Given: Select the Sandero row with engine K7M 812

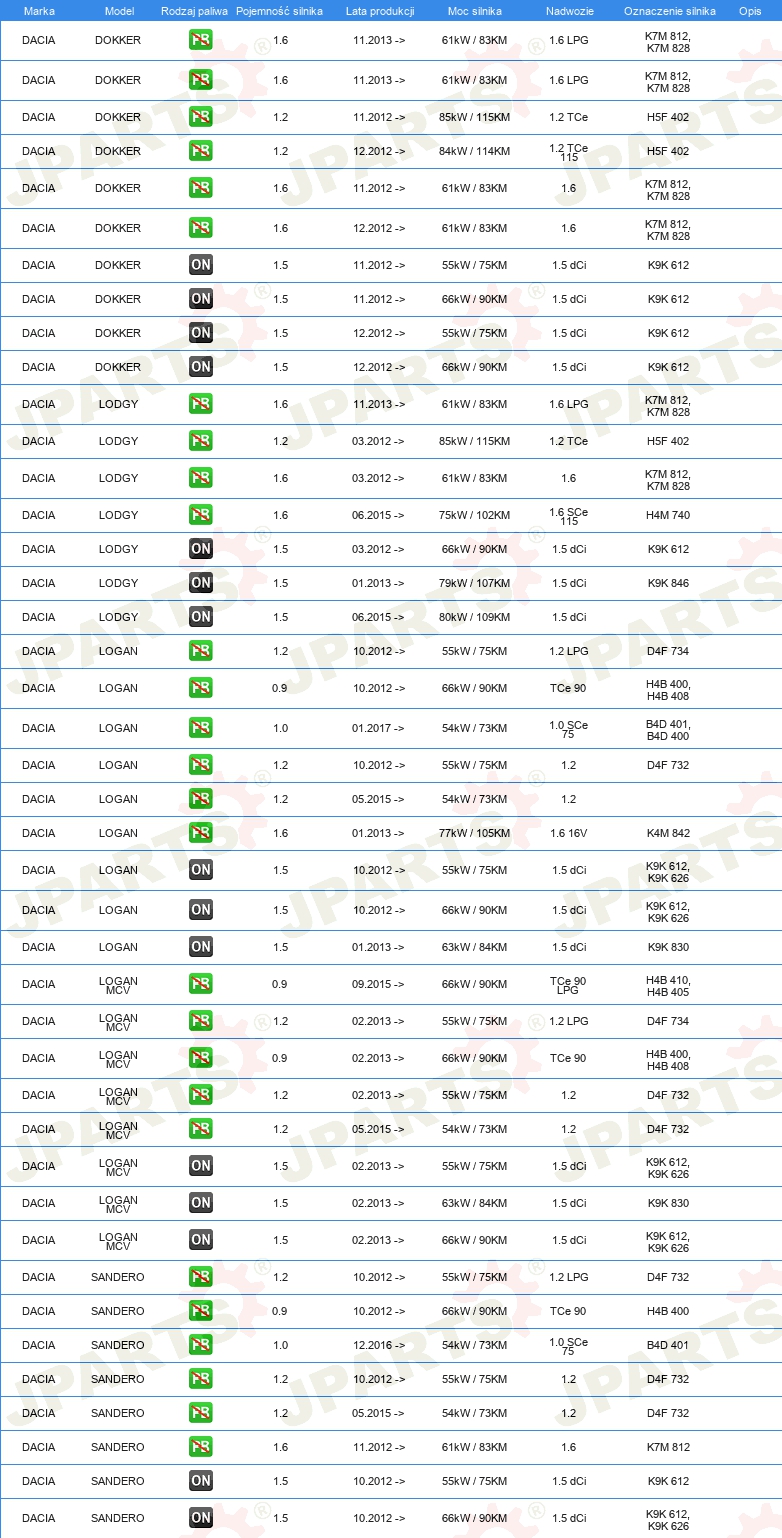Looking at the screenshot, I should tap(391, 1447).
